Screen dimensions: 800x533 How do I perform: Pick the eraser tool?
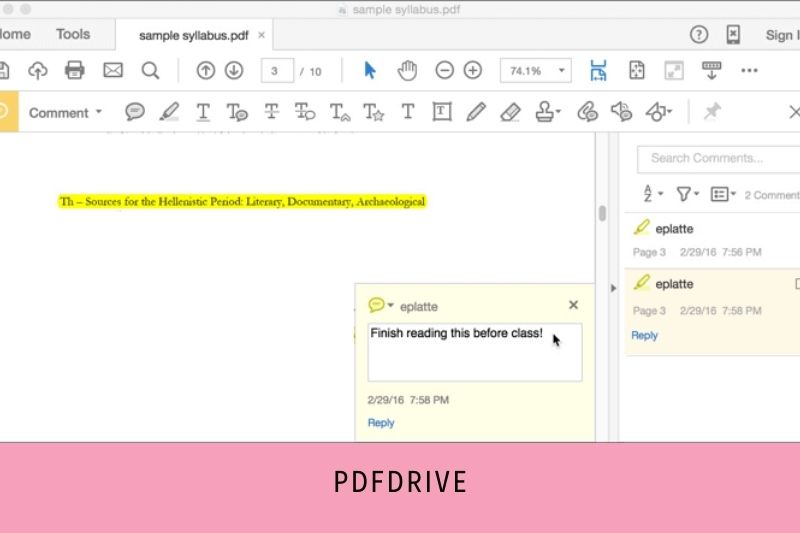[x=510, y=112]
